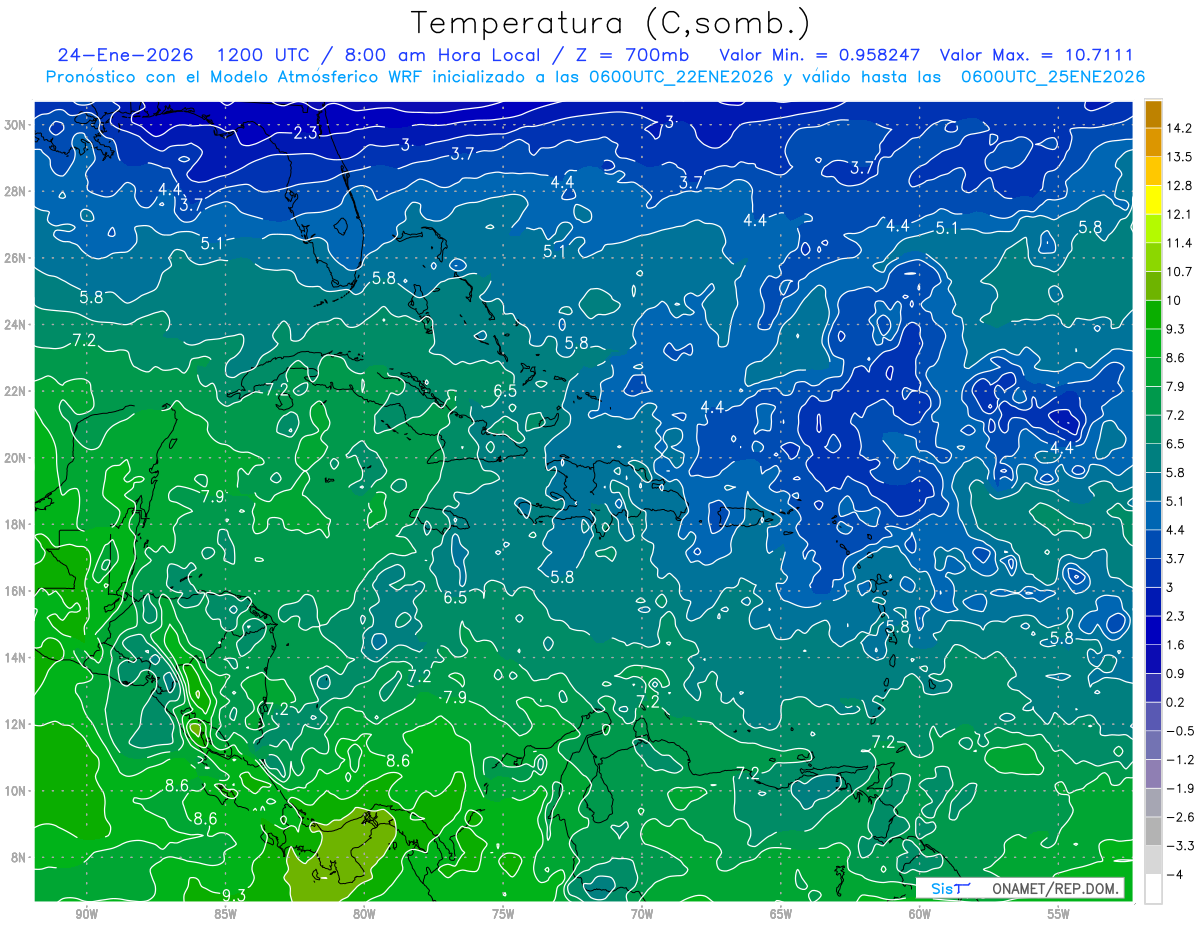
Task: Click the -2.6 label on the color scale
Action: click(1179, 817)
